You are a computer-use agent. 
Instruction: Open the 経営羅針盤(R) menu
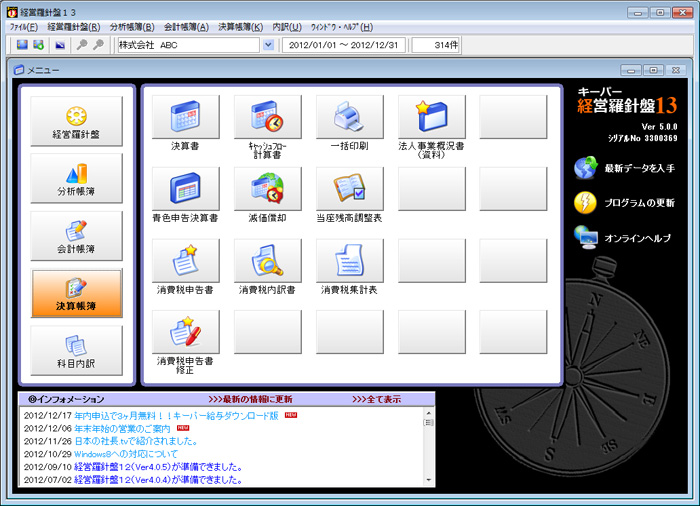74,27
